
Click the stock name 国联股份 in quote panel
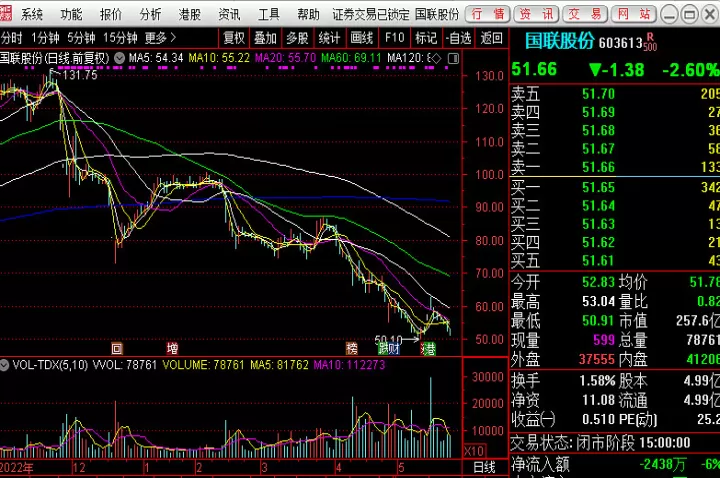559,41
